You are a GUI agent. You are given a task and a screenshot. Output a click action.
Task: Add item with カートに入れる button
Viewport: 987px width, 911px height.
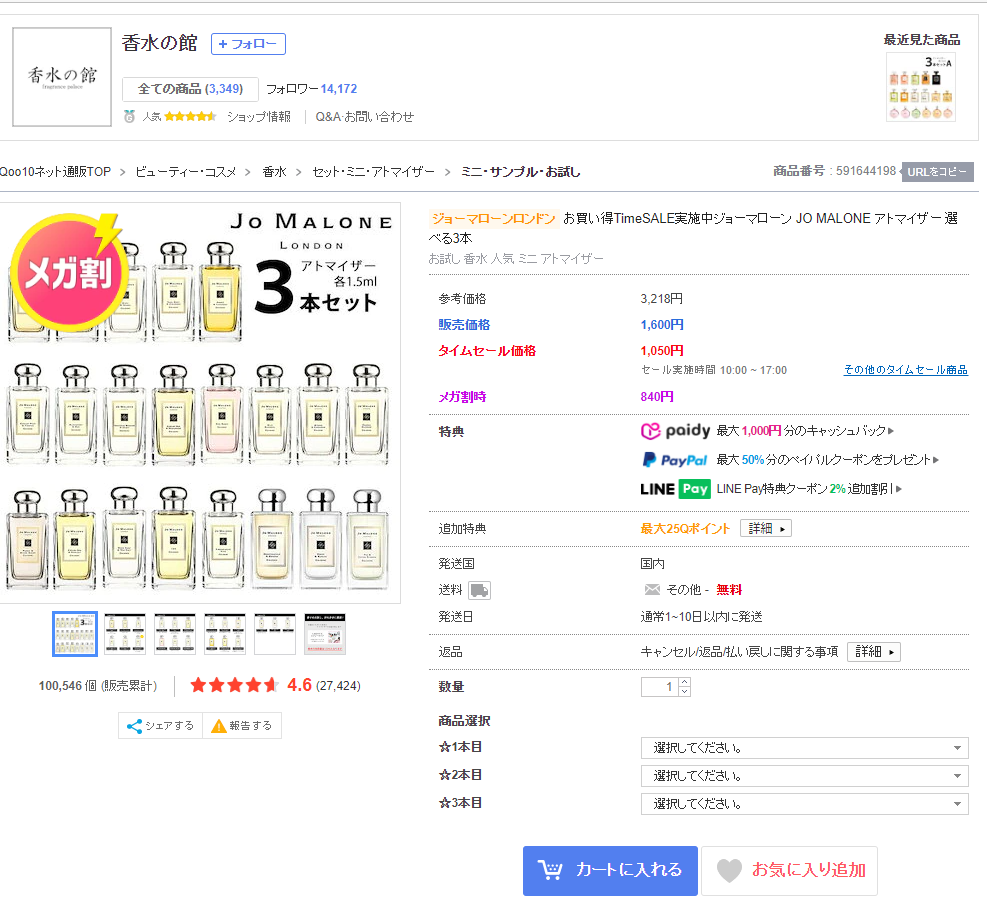(610, 871)
